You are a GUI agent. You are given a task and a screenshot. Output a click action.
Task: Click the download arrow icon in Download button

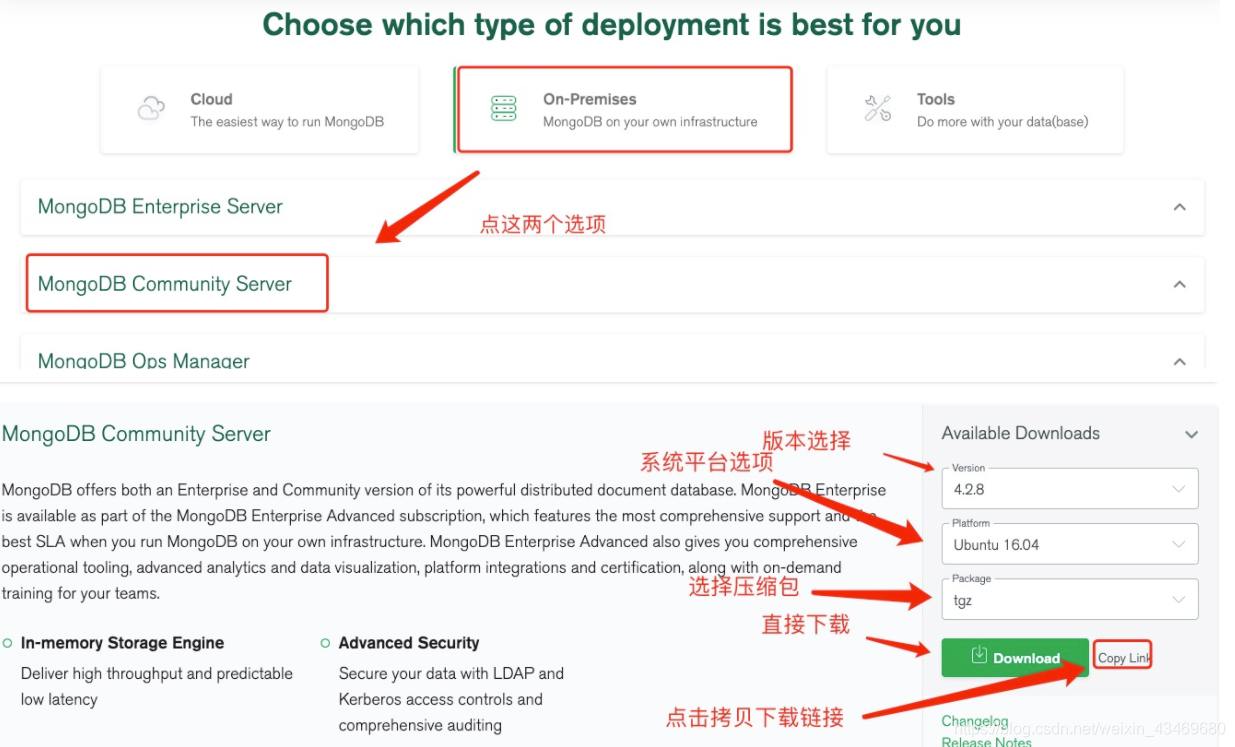coord(980,656)
